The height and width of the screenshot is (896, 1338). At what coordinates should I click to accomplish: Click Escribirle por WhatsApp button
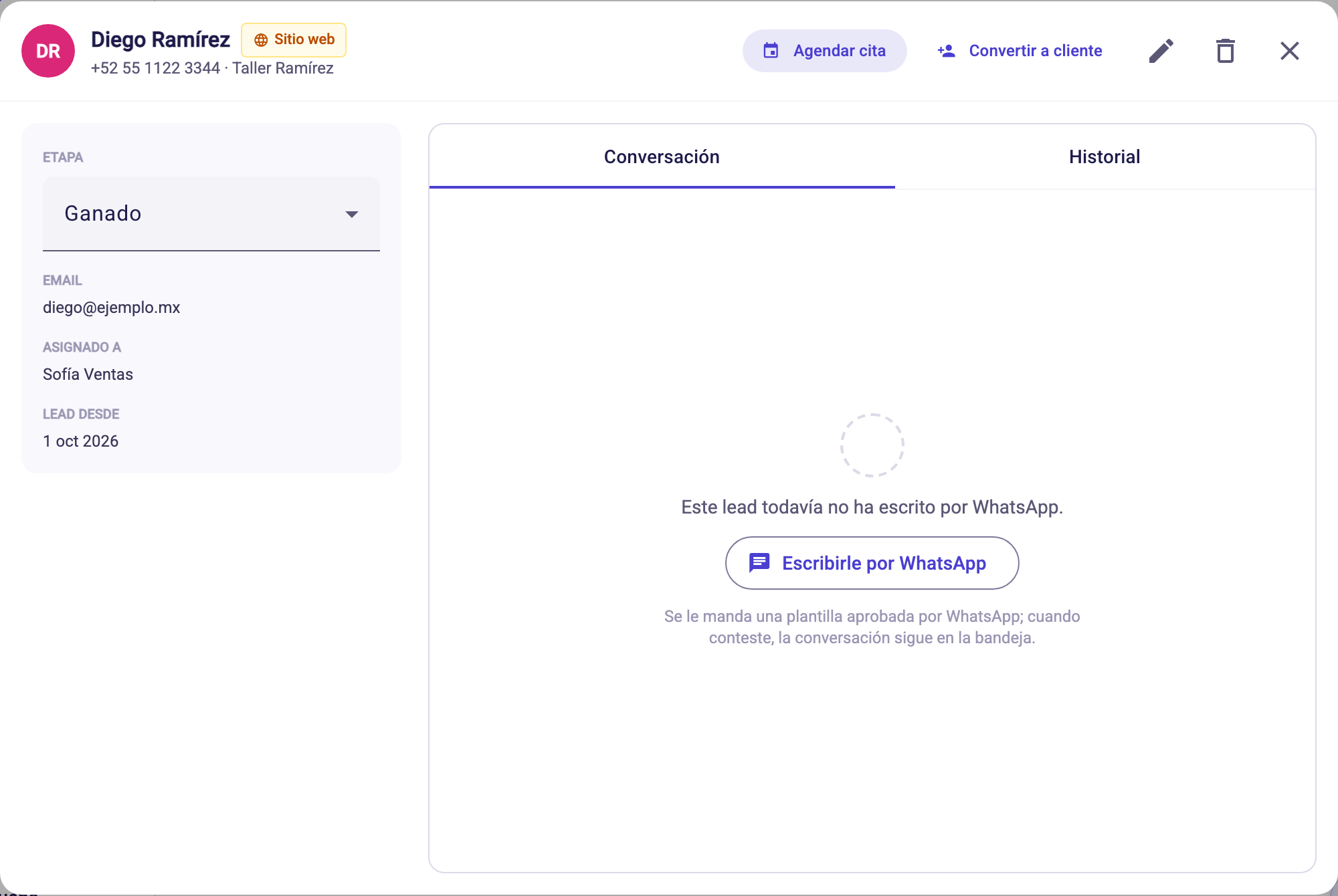click(872, 563)
